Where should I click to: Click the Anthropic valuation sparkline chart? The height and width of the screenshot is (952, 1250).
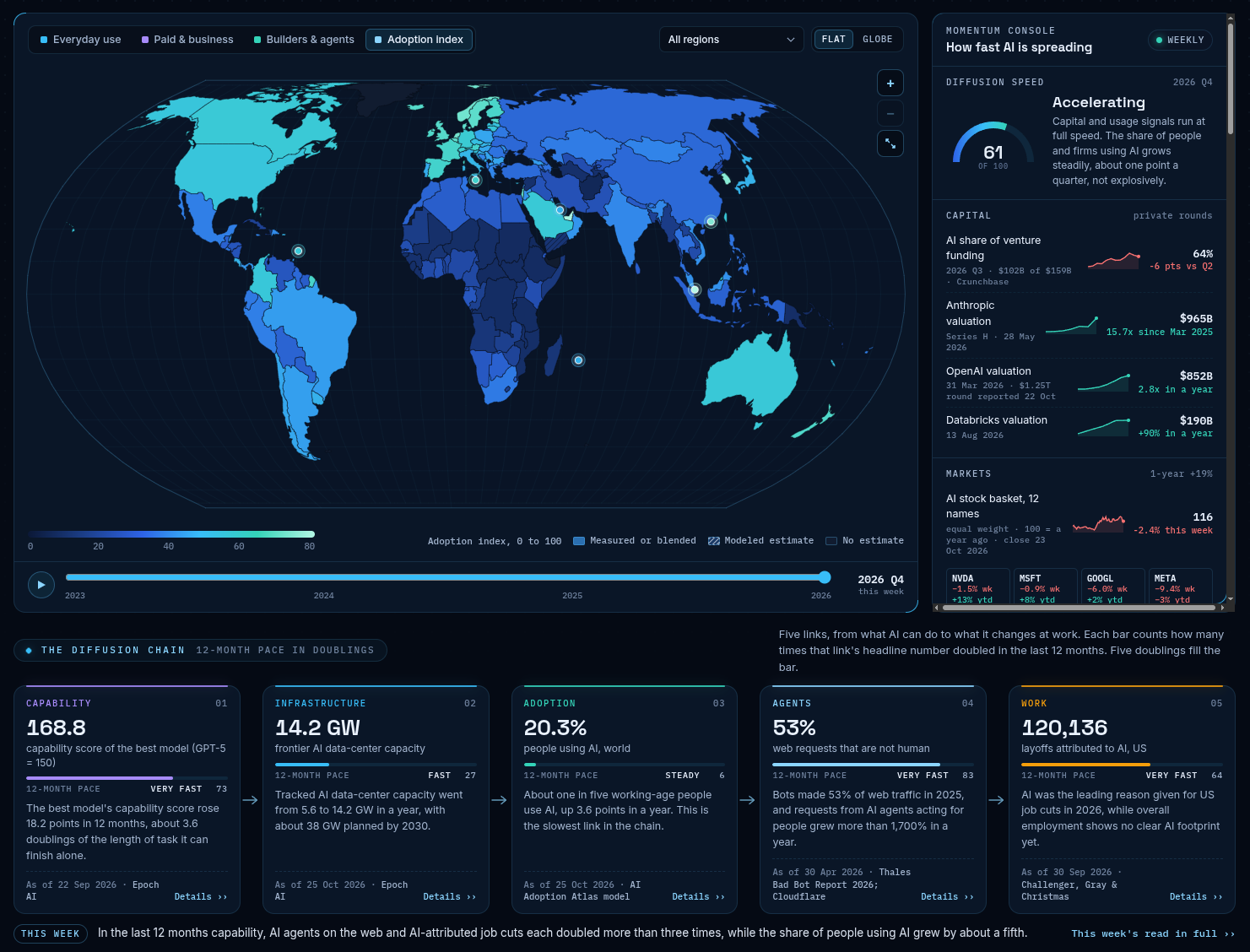(x=1072, y=325)
